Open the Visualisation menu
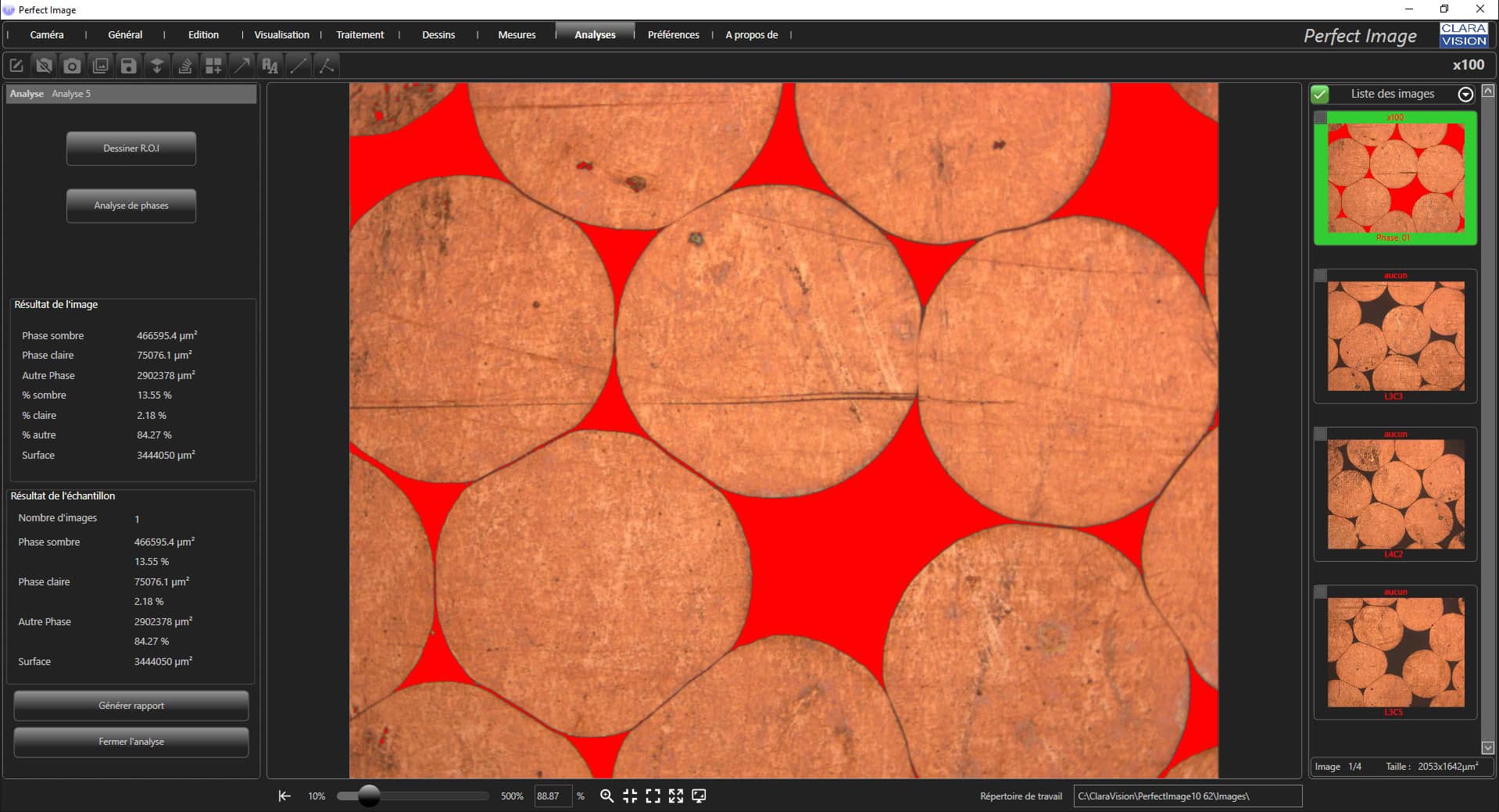Image resolution: width=1499 pixels, height=812 pixels. [x=282, y=34]
